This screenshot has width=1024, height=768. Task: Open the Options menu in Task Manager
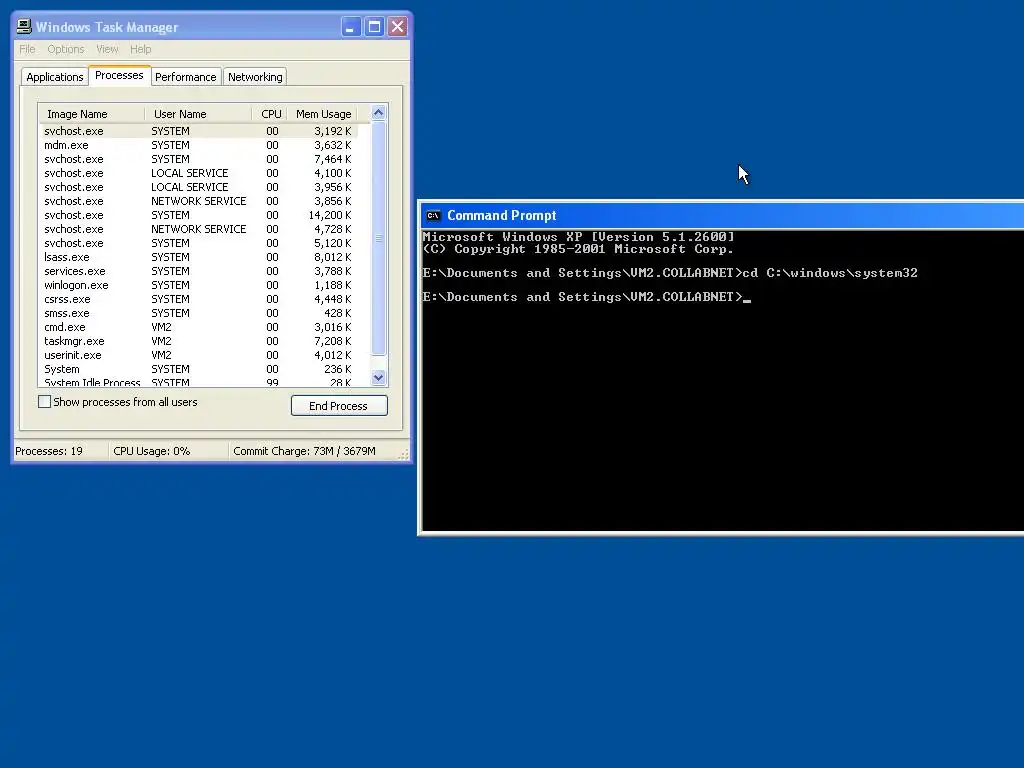click(65, 49)
